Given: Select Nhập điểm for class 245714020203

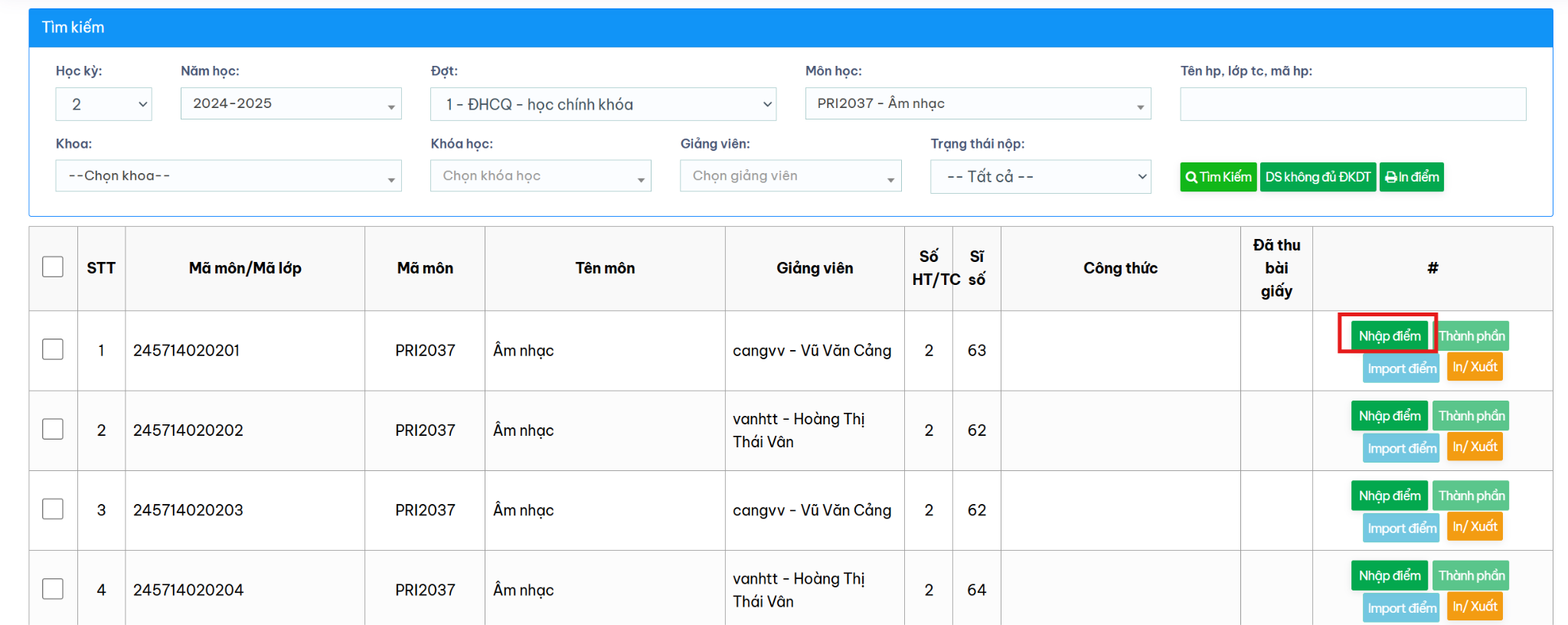Looking at the screenshot, I should pos(1390,496).
